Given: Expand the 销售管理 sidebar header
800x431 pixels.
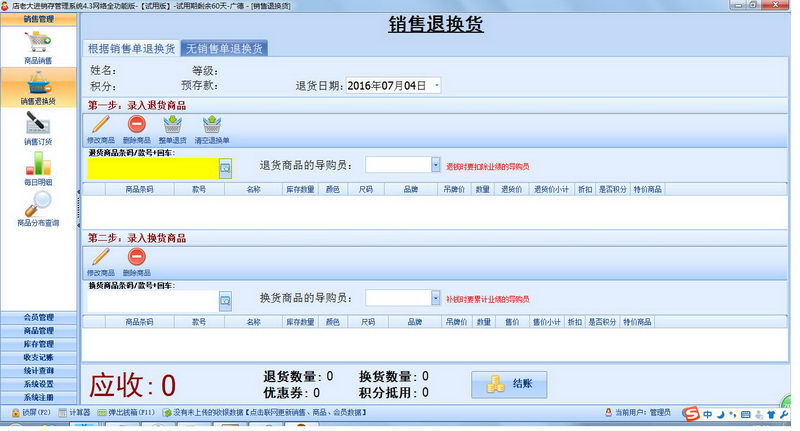Looking at the screenshot, I should pyautogui.click(x=38, y=19).
